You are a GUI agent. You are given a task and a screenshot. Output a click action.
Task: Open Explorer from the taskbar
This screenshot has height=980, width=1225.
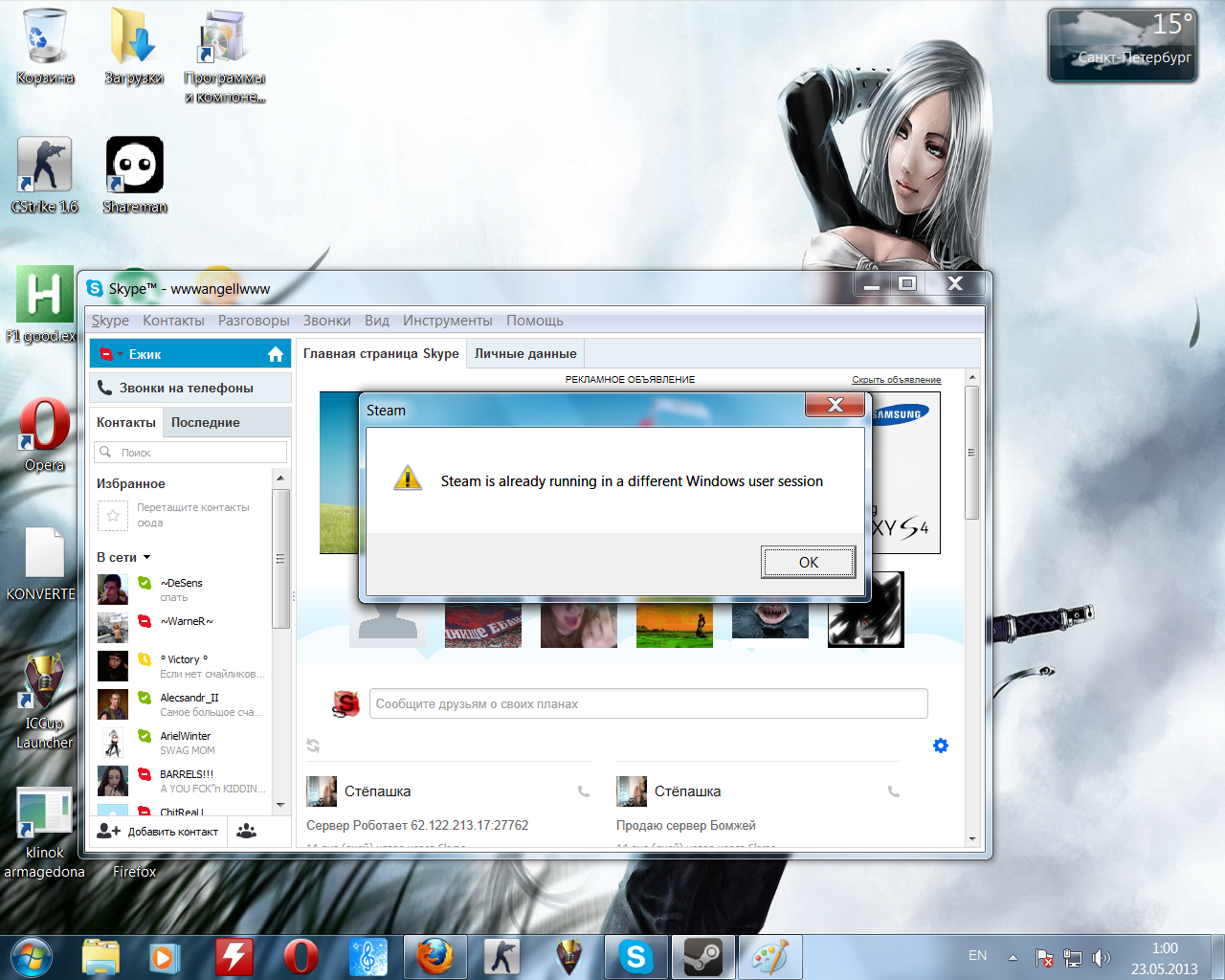tap(100, 957)
